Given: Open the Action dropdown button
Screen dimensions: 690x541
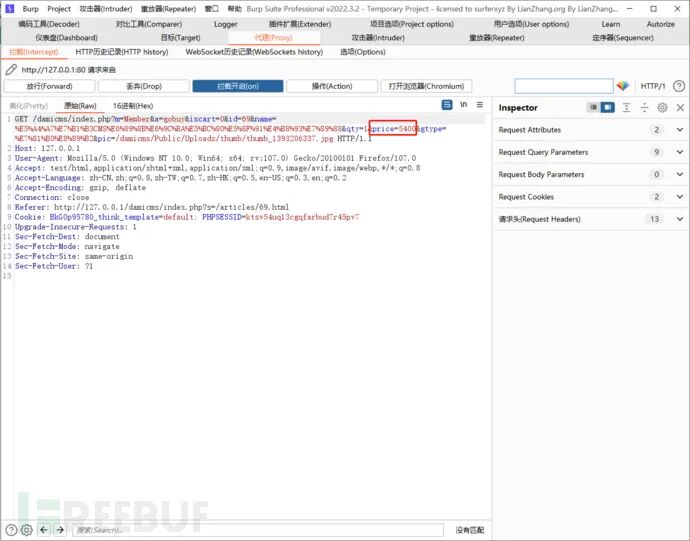Looking at the screenshot, I should point(332,86).
